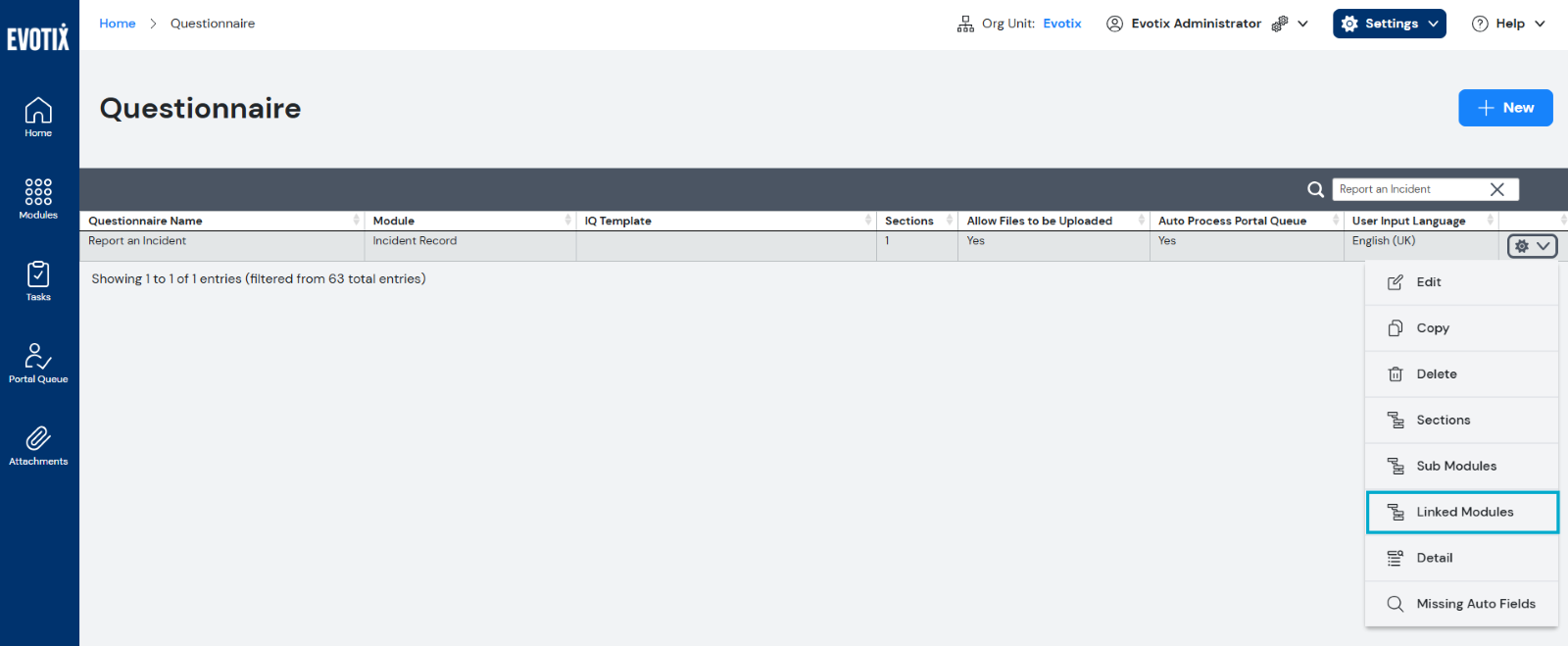
Task: Expand the Settings dropdown
Action: pyautogui.click(x=1389, y=24)
